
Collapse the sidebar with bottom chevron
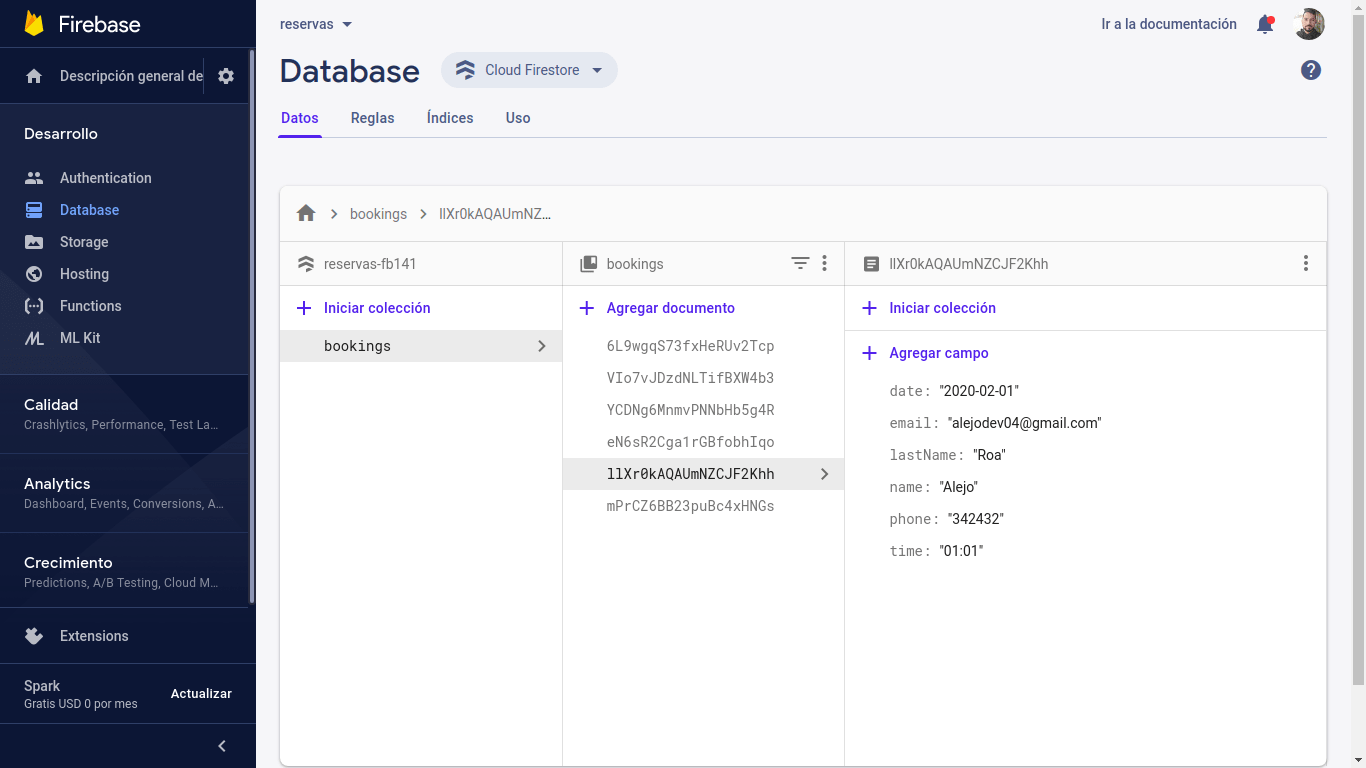coord(222,746)
